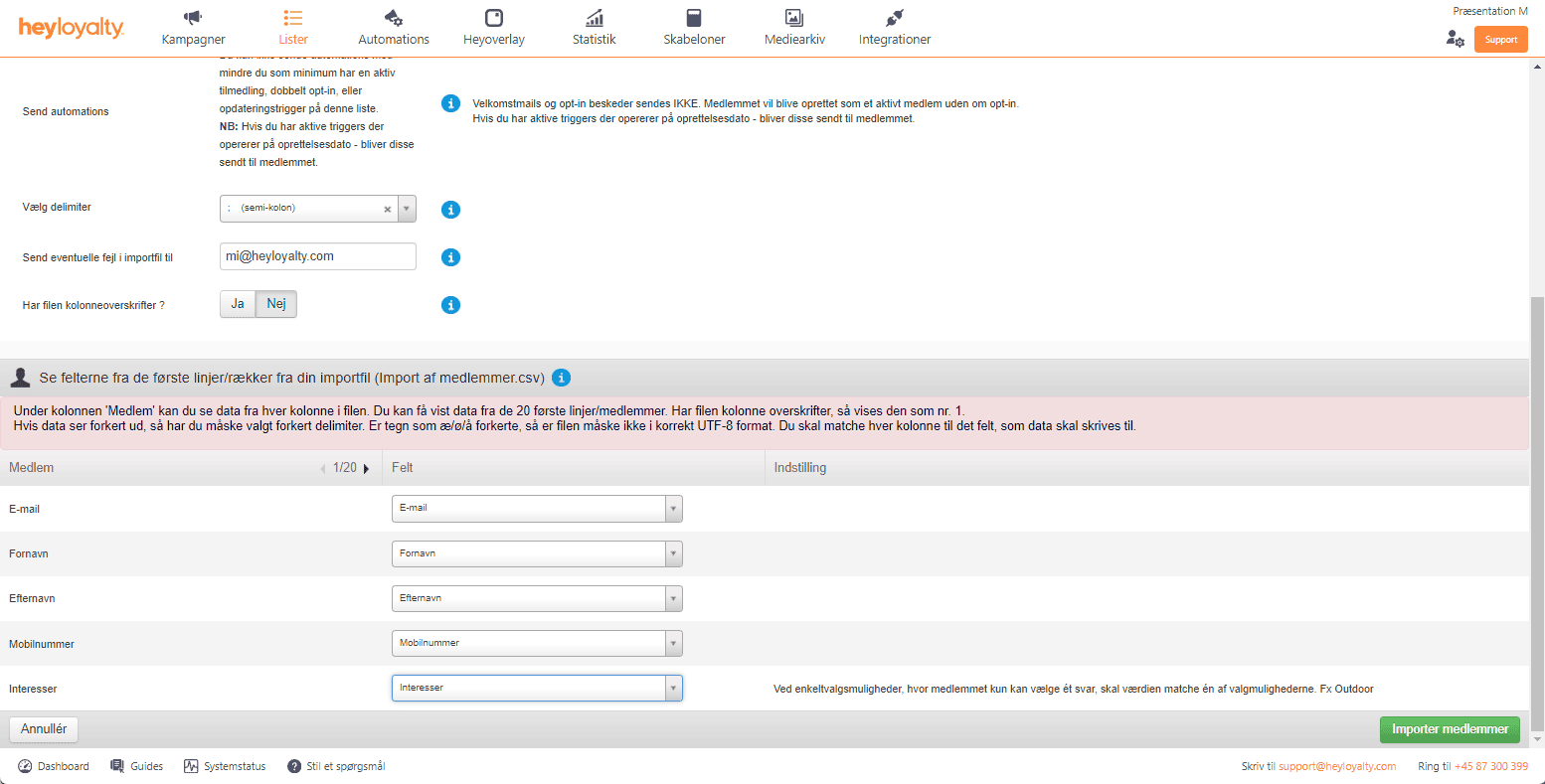Select the Stil et spørgsmål question icon
1545x784 pixels.
point(291,765)
